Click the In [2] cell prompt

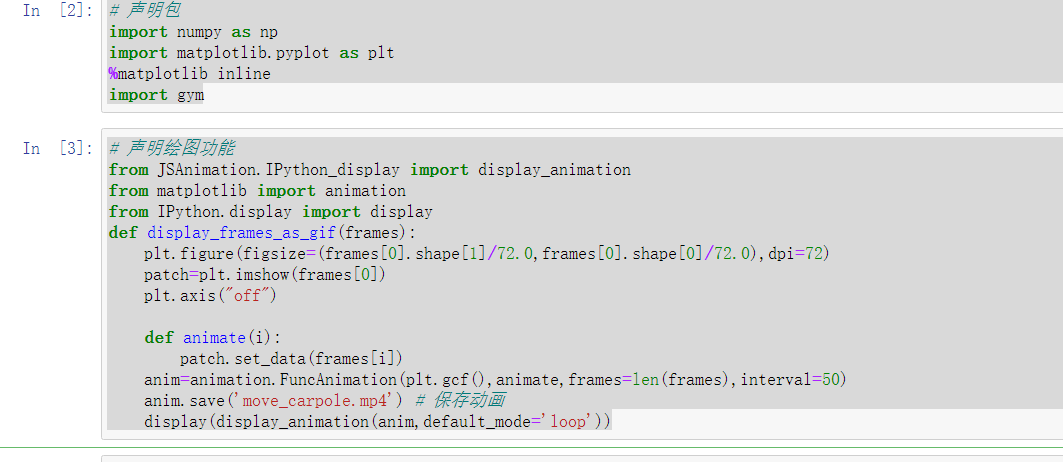click(x=58, y=11)
